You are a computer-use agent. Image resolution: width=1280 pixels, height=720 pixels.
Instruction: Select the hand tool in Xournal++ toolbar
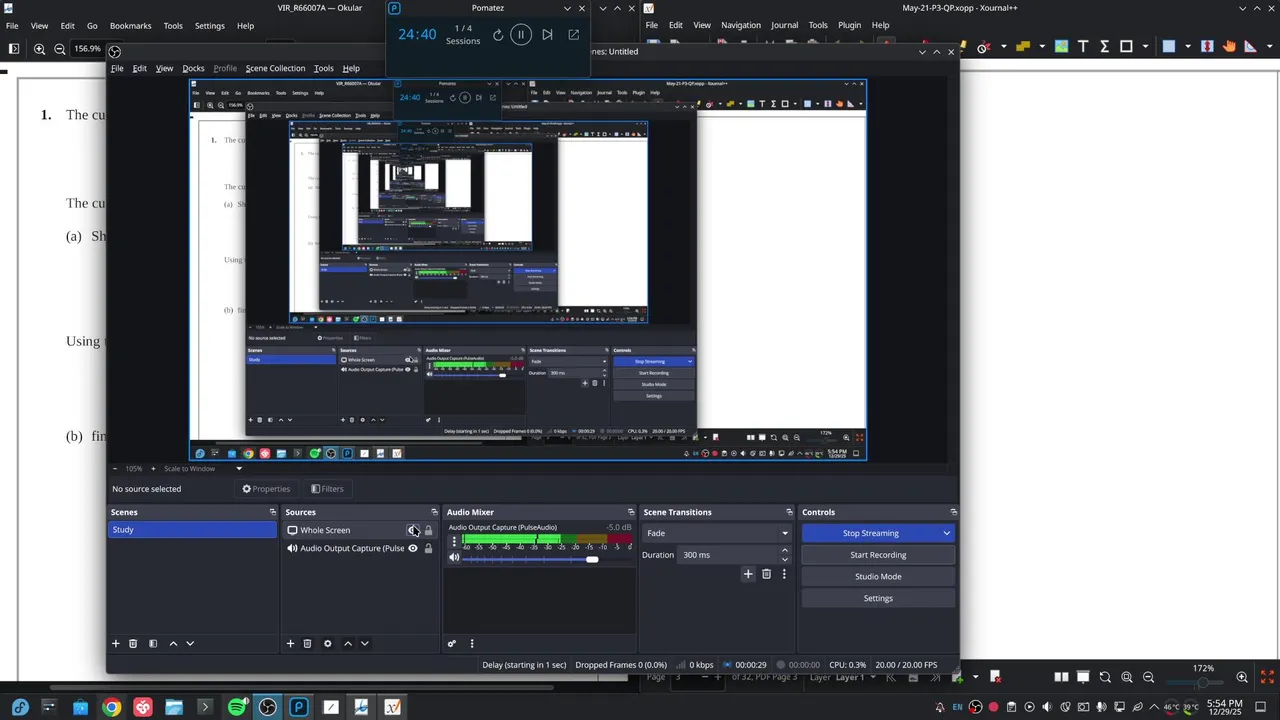tap(1229, 46)
